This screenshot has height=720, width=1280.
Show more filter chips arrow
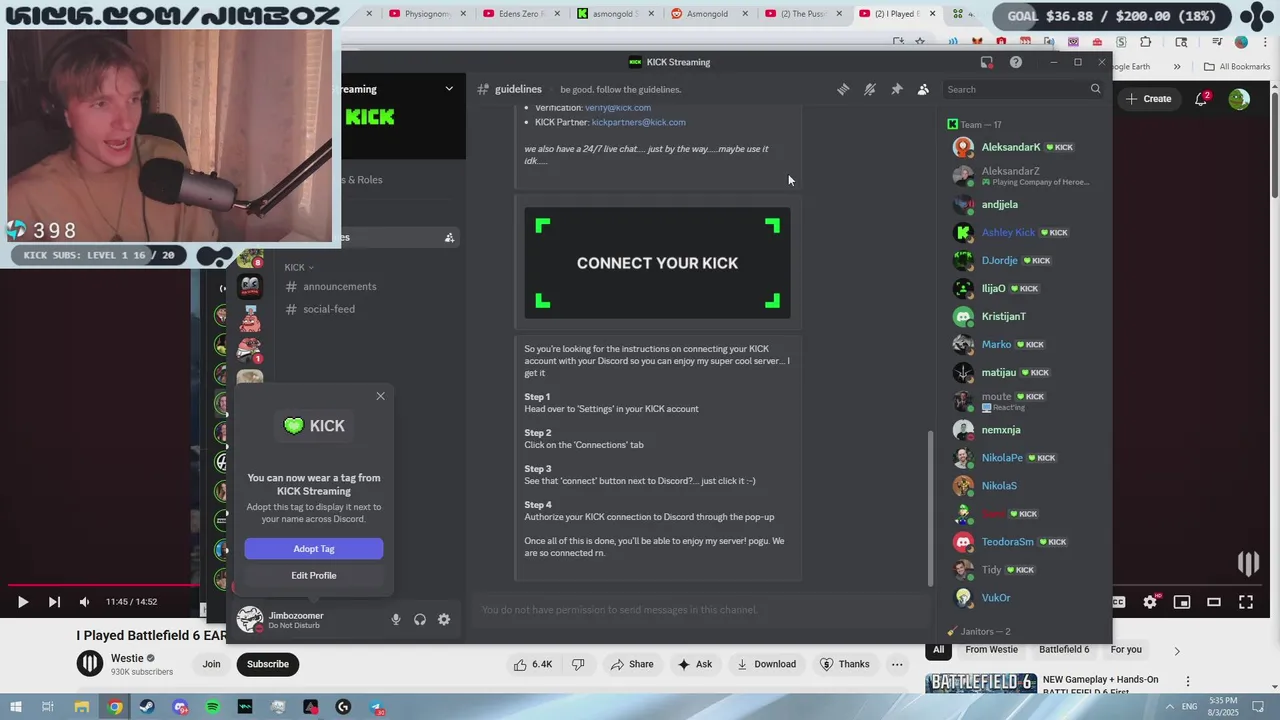(1177, 651)
